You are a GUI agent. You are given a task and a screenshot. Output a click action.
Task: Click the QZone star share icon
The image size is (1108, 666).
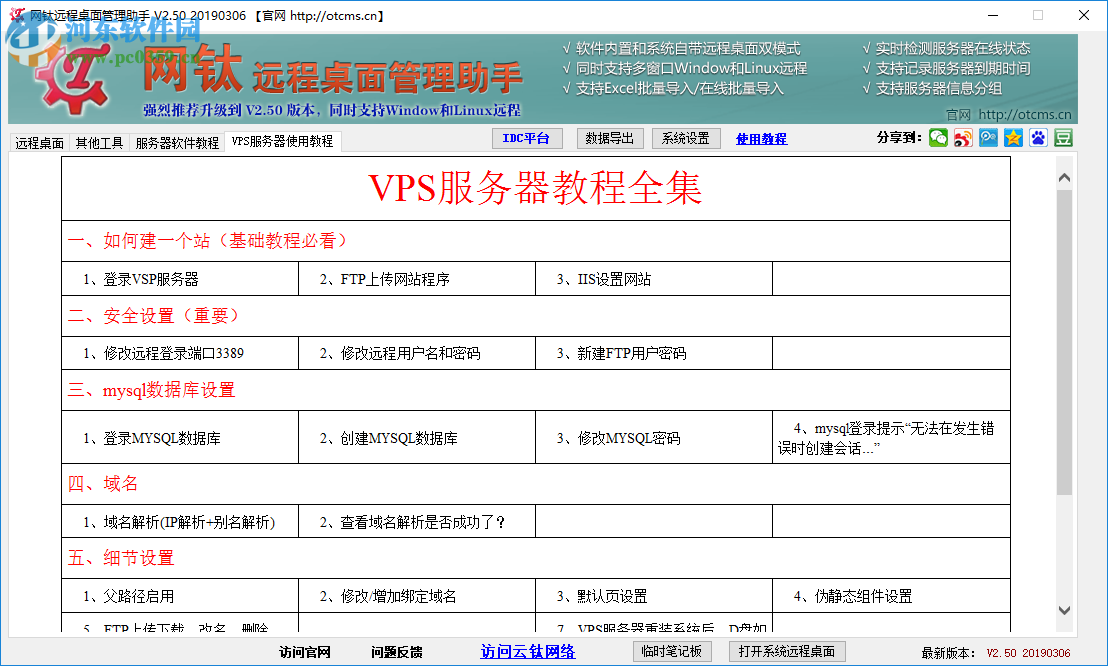[x=1013, y=137]
